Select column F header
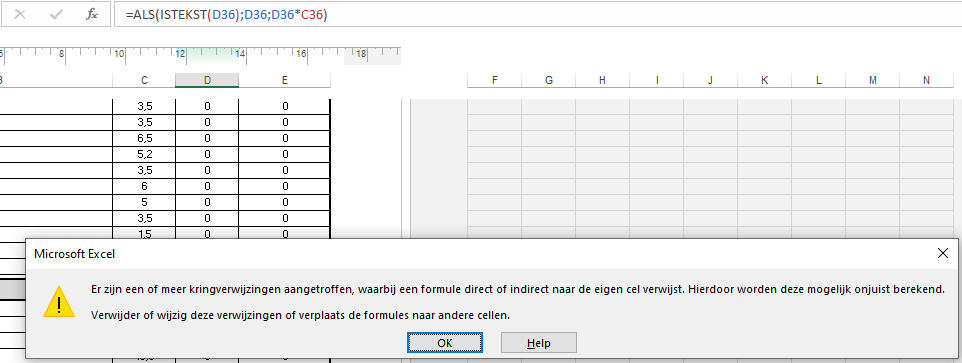The image size is (962, 363). tap(494, 80)
